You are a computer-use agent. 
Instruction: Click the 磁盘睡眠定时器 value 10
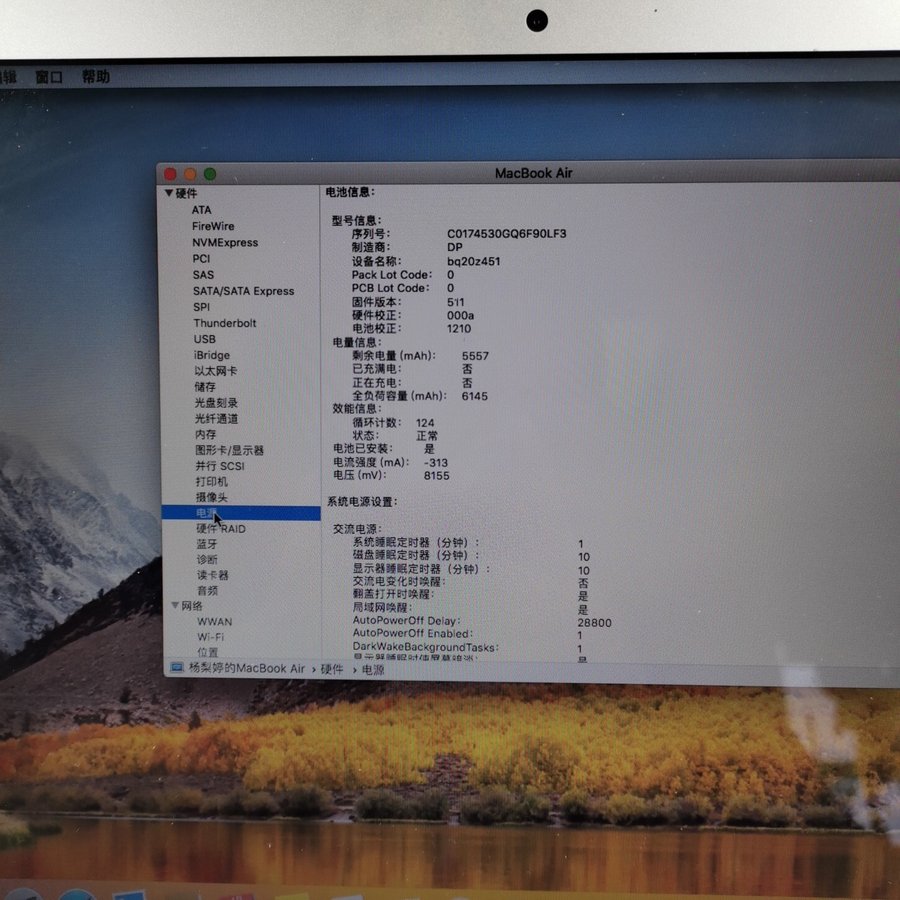[584, 557]
